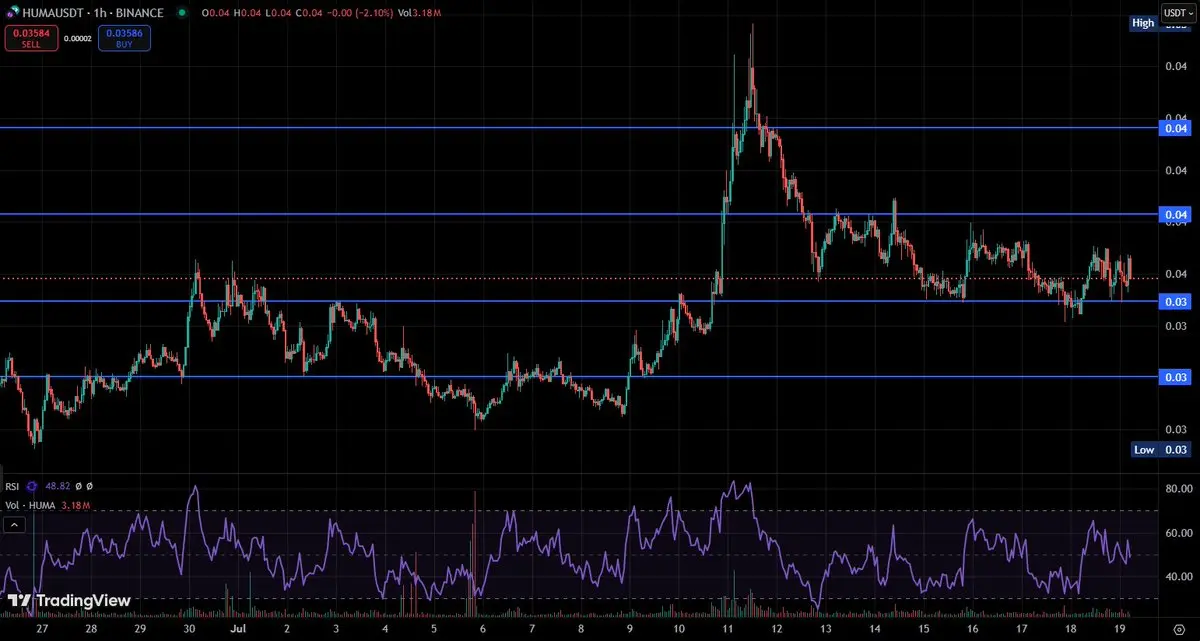Click the Jul label on time axis
This screenshot has width=1200, height=641.
coord(236,631)
